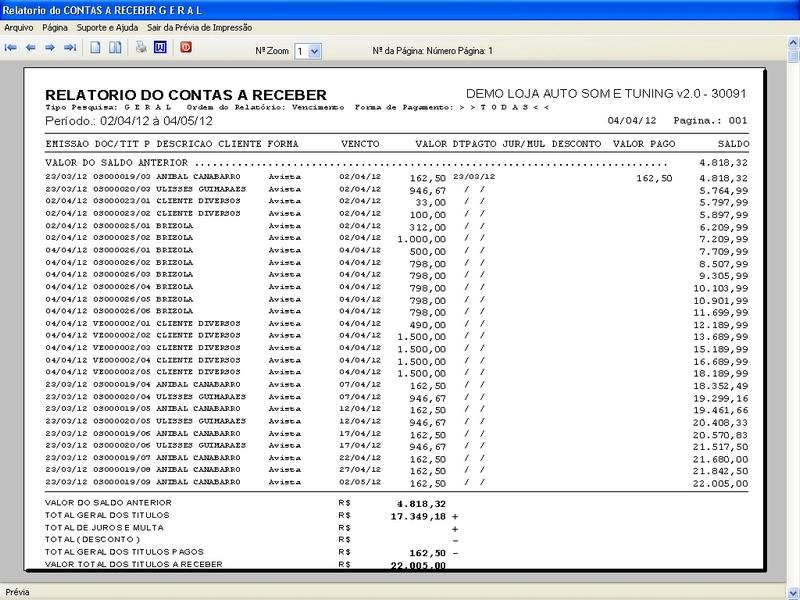Open the Arquivo menu
Image resolution: width=800 pixels, height=600 pixels.
click(x=19, y=28)
